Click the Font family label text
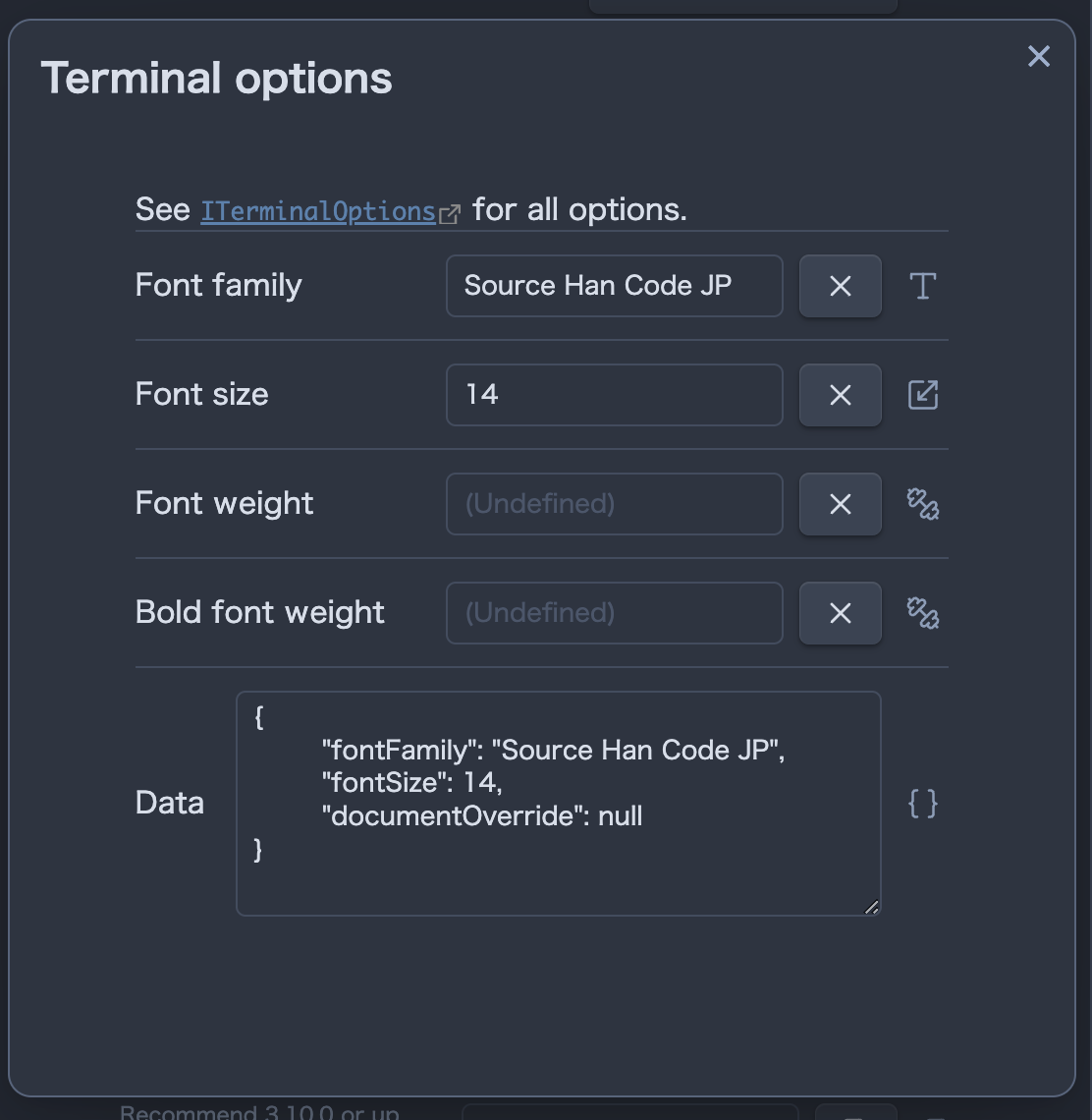Viewport: 1092px width, 1120px height. click(218, 285)
